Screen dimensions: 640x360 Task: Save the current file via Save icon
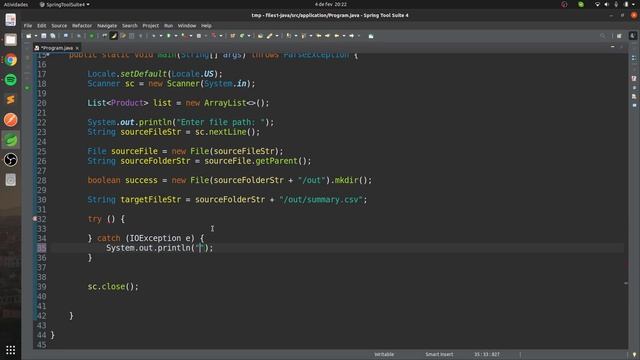pos(44,36)
